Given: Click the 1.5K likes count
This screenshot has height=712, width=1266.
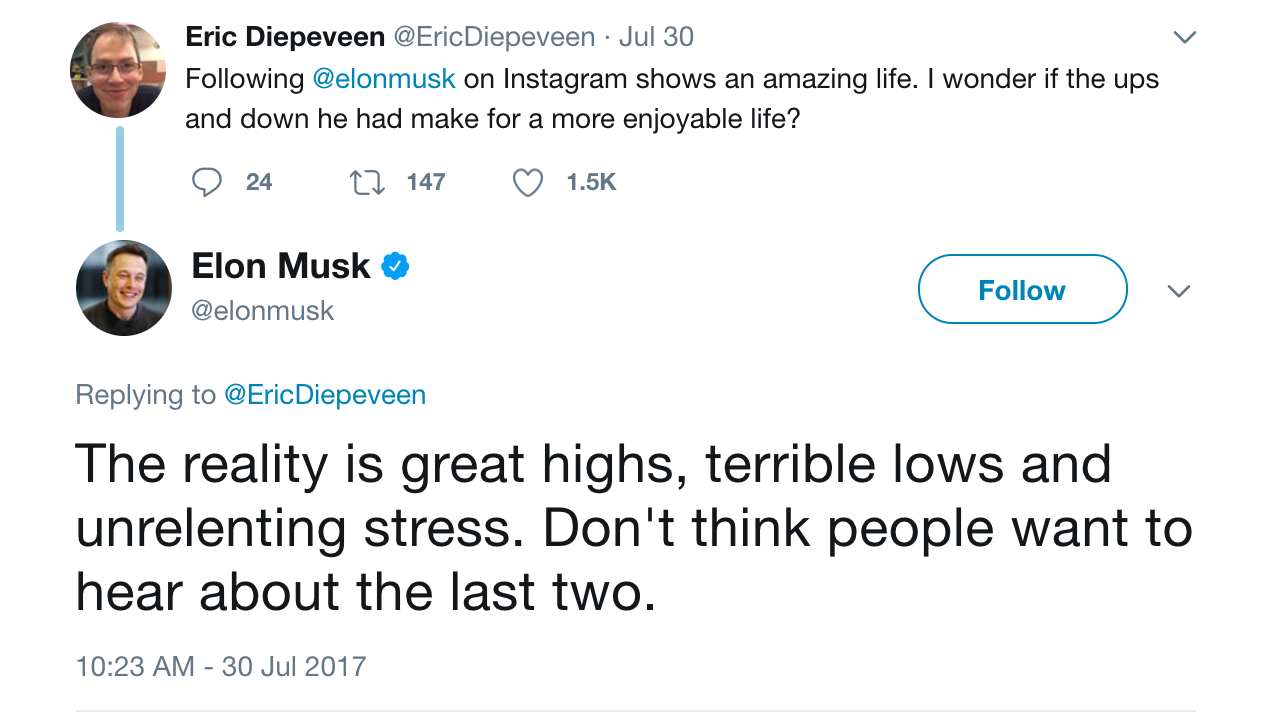Looking at the screenshot, I should pyautogui.click(x=591, y=182).
